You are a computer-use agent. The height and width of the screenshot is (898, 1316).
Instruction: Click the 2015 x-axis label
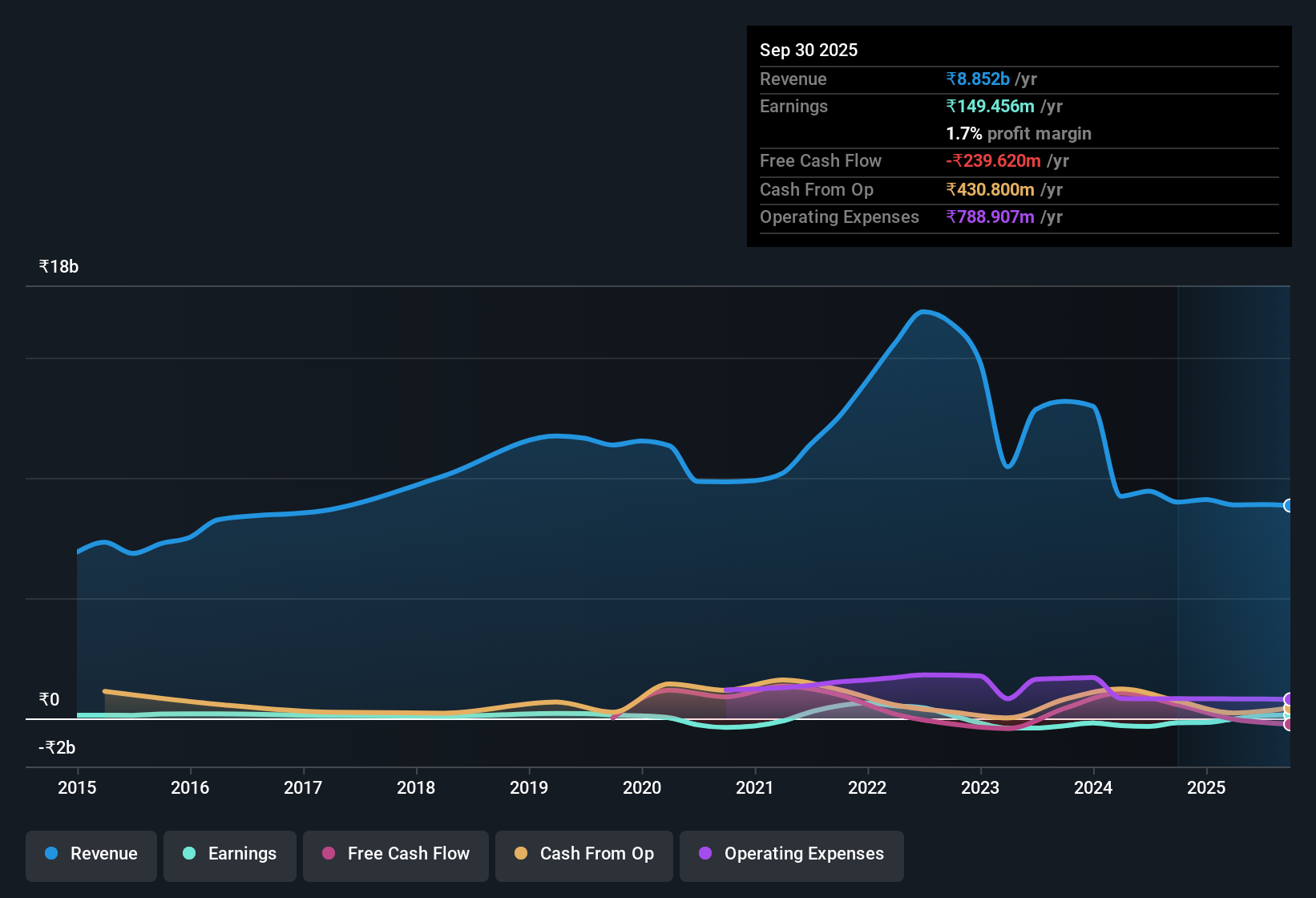click(x=77, y=787)
